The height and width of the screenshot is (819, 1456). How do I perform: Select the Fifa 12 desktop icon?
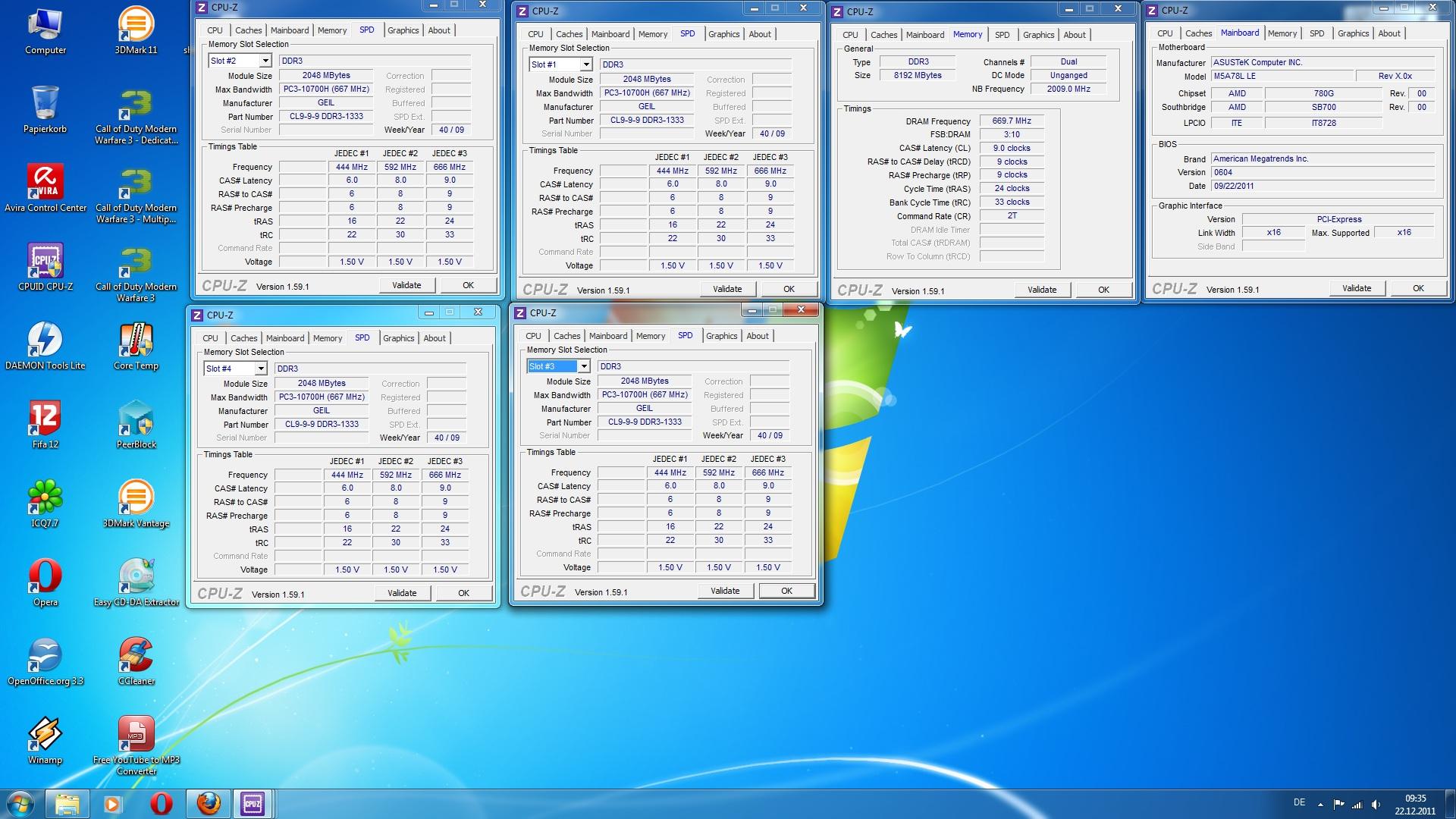(x=45, y=425)
